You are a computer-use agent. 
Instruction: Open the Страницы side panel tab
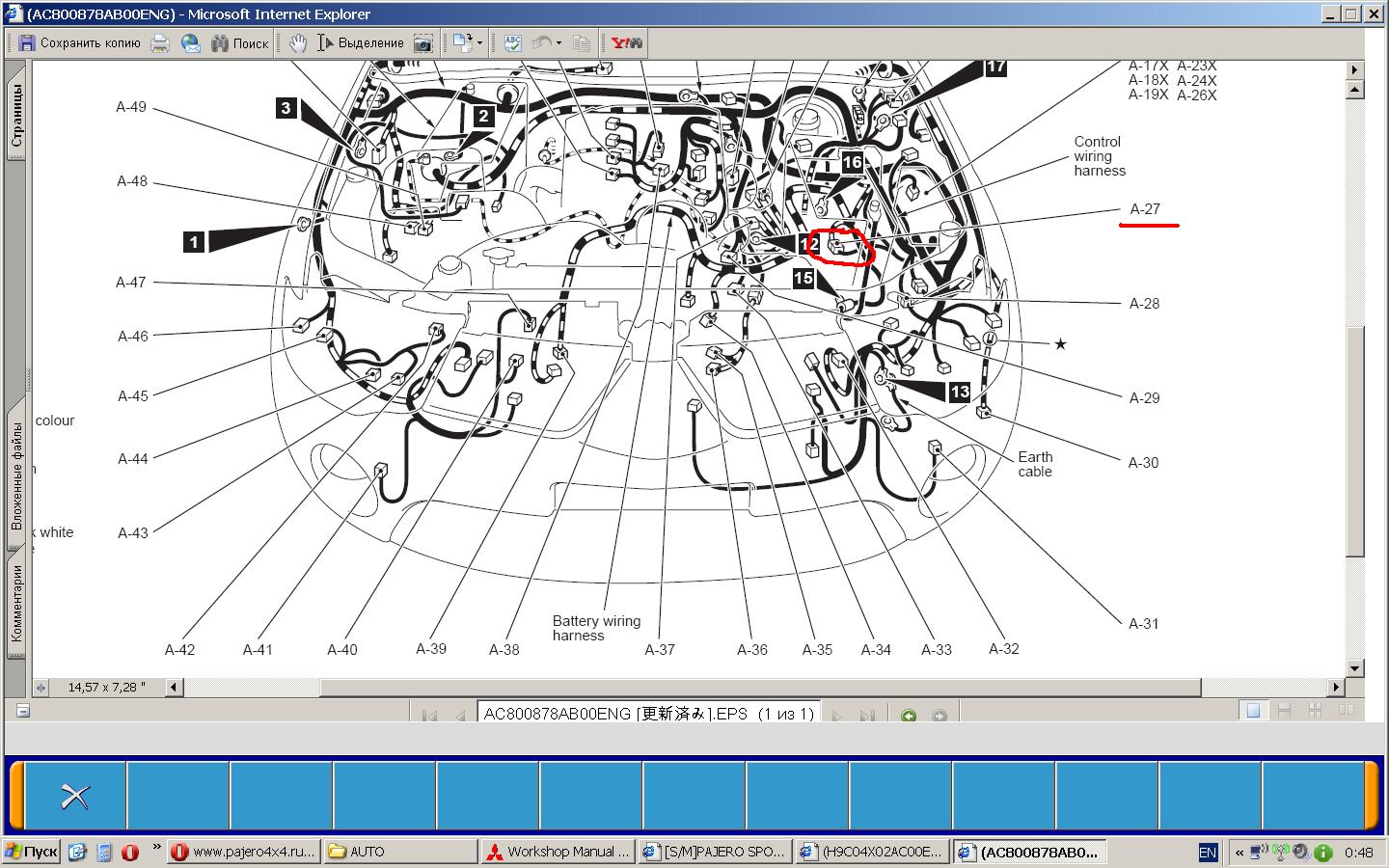click(16, 116)
